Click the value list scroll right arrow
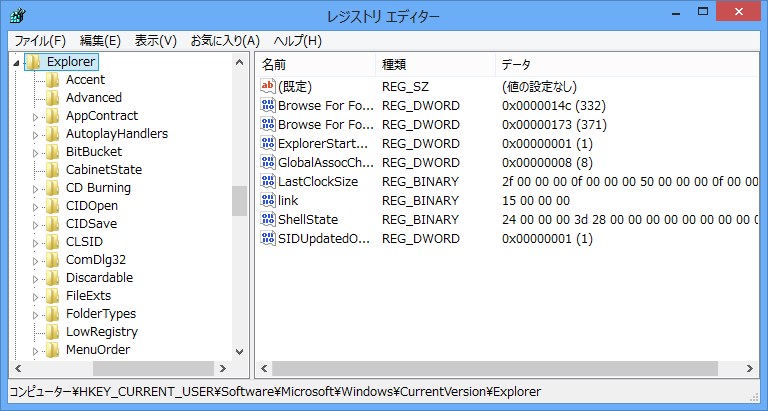Image resolution: width=768 pixels, height=411 pixels. (750, 368)
